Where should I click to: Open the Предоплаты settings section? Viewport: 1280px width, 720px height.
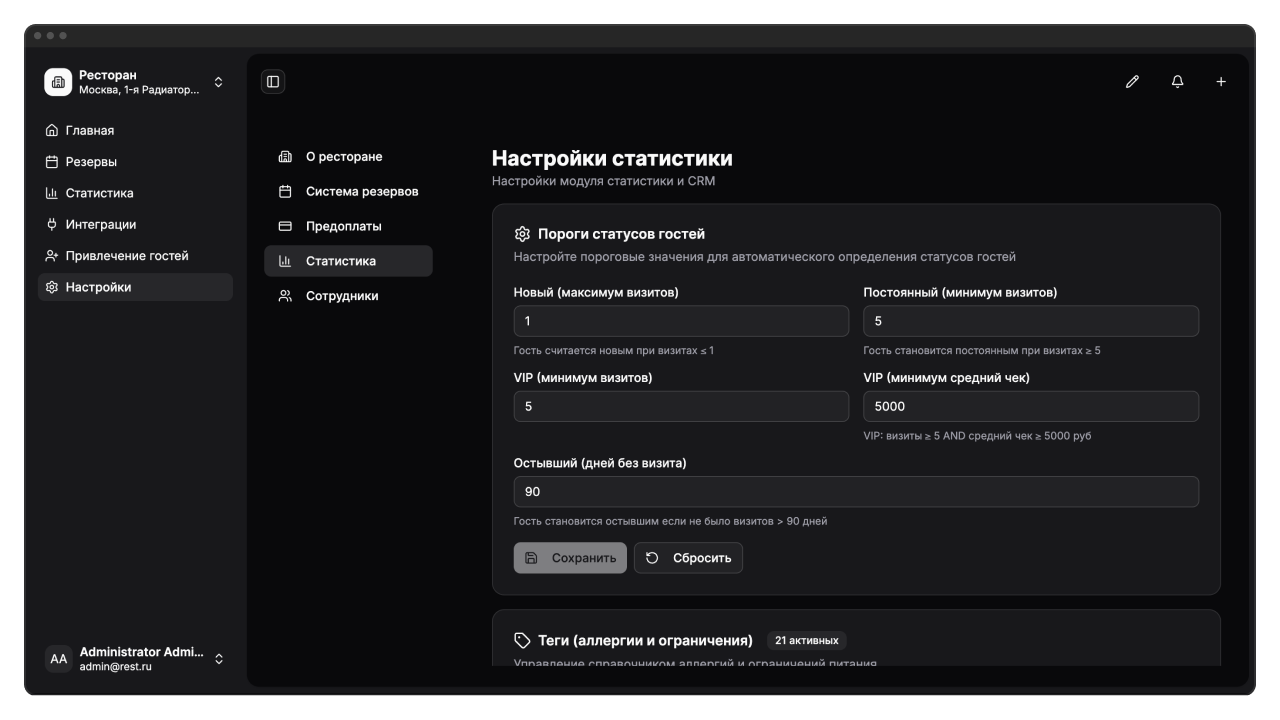[x=343, y=227]
